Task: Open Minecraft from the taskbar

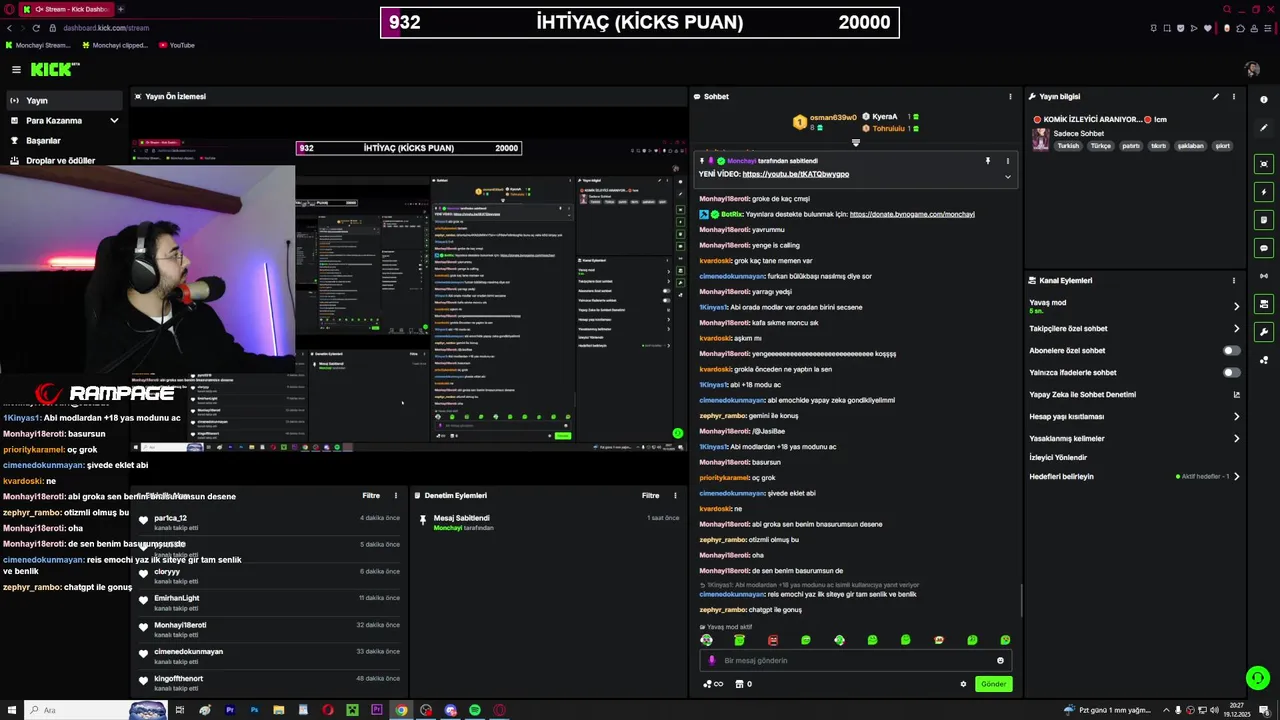Action: point(352,710)
